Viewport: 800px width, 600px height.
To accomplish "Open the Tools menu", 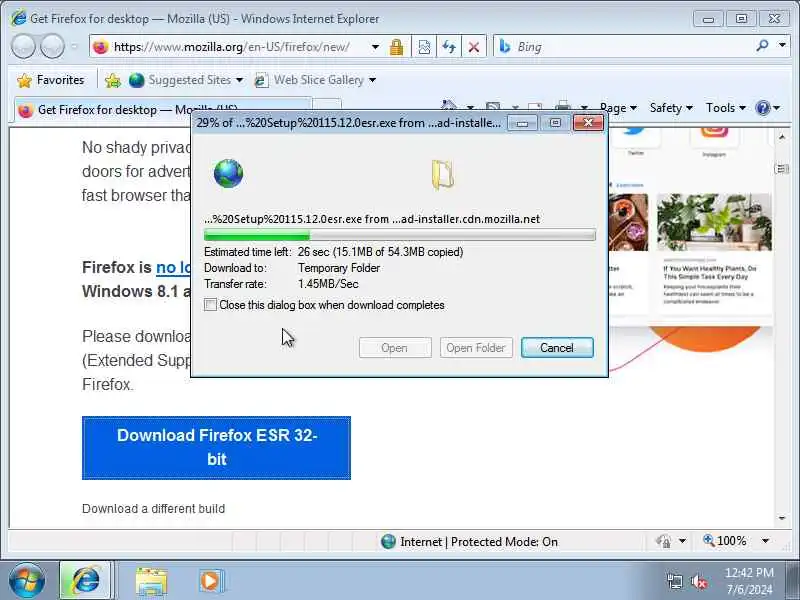I will (x=726, y=108).
